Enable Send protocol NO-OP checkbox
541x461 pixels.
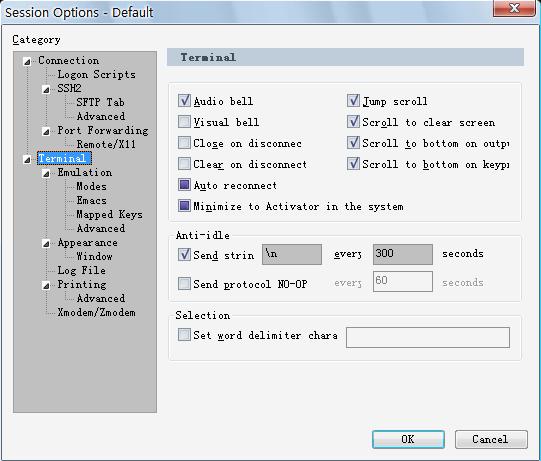(184, 284)
